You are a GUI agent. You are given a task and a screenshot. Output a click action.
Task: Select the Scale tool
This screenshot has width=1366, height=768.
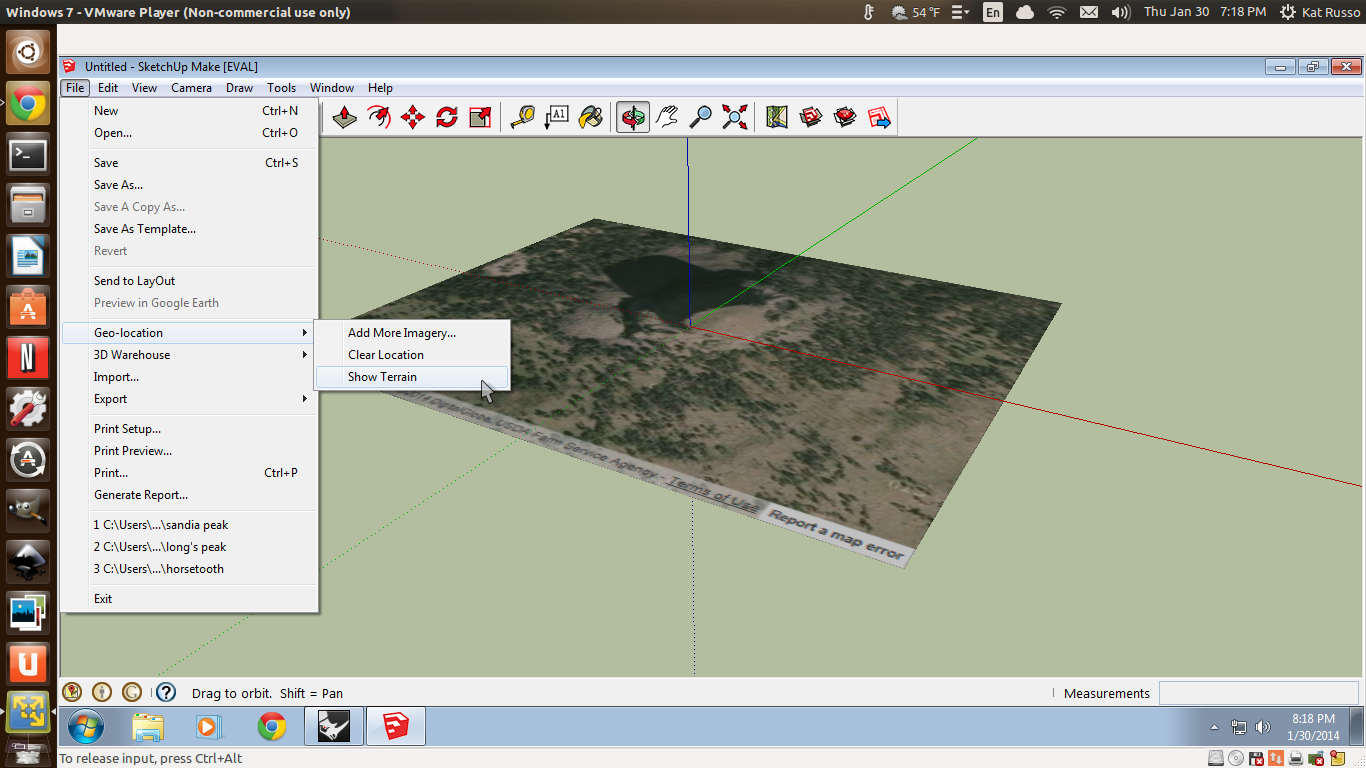[481, 117]
